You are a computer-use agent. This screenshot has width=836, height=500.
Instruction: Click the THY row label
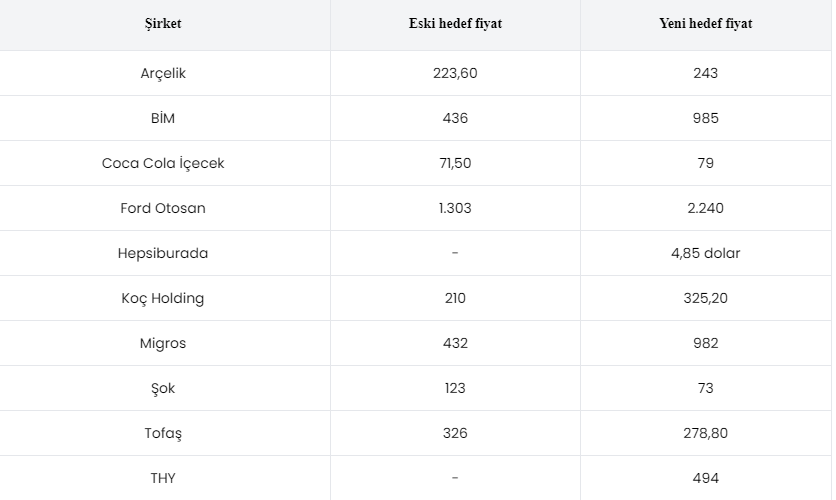[x=163, y=478]
